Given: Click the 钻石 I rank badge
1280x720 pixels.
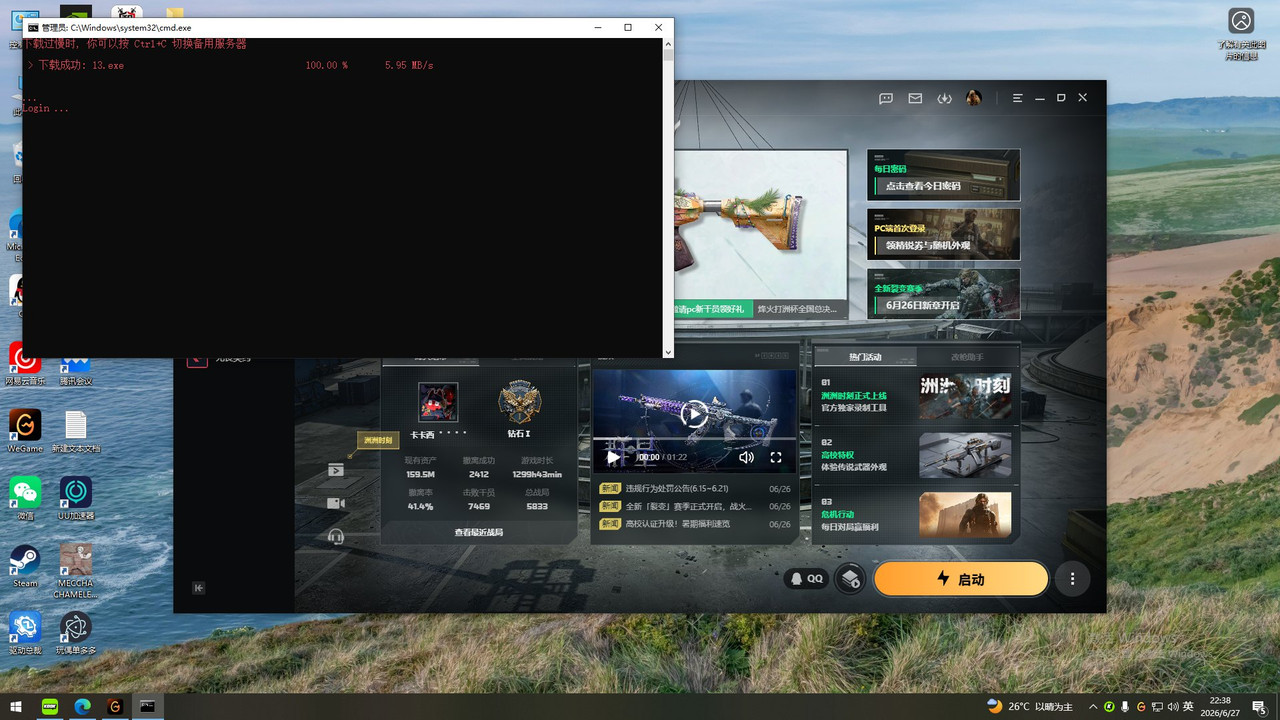Looking at the screenshot, I should [519, 402].
